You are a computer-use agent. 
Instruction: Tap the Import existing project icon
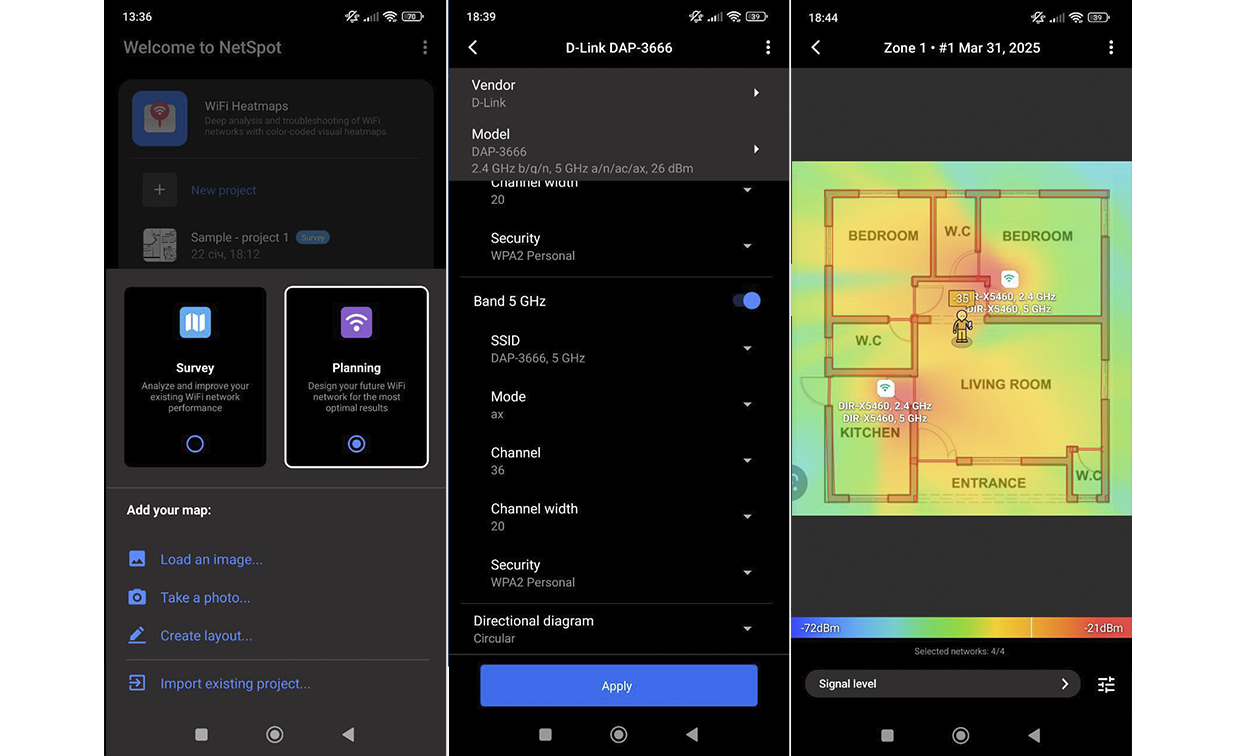137,683
